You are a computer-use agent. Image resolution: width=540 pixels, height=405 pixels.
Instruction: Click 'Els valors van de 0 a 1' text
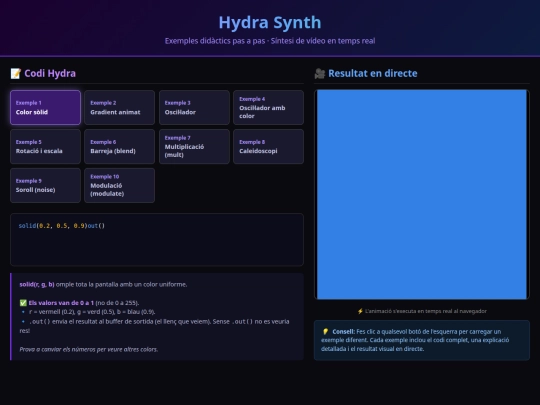[x=61, y=303]
